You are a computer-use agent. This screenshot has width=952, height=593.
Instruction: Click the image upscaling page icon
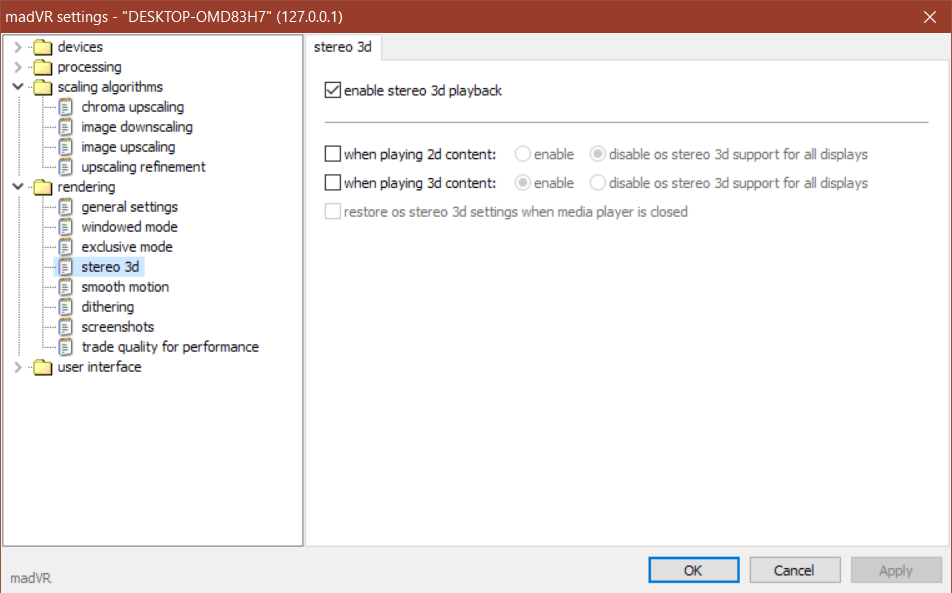pyautogui.click(x=66, y=147)
